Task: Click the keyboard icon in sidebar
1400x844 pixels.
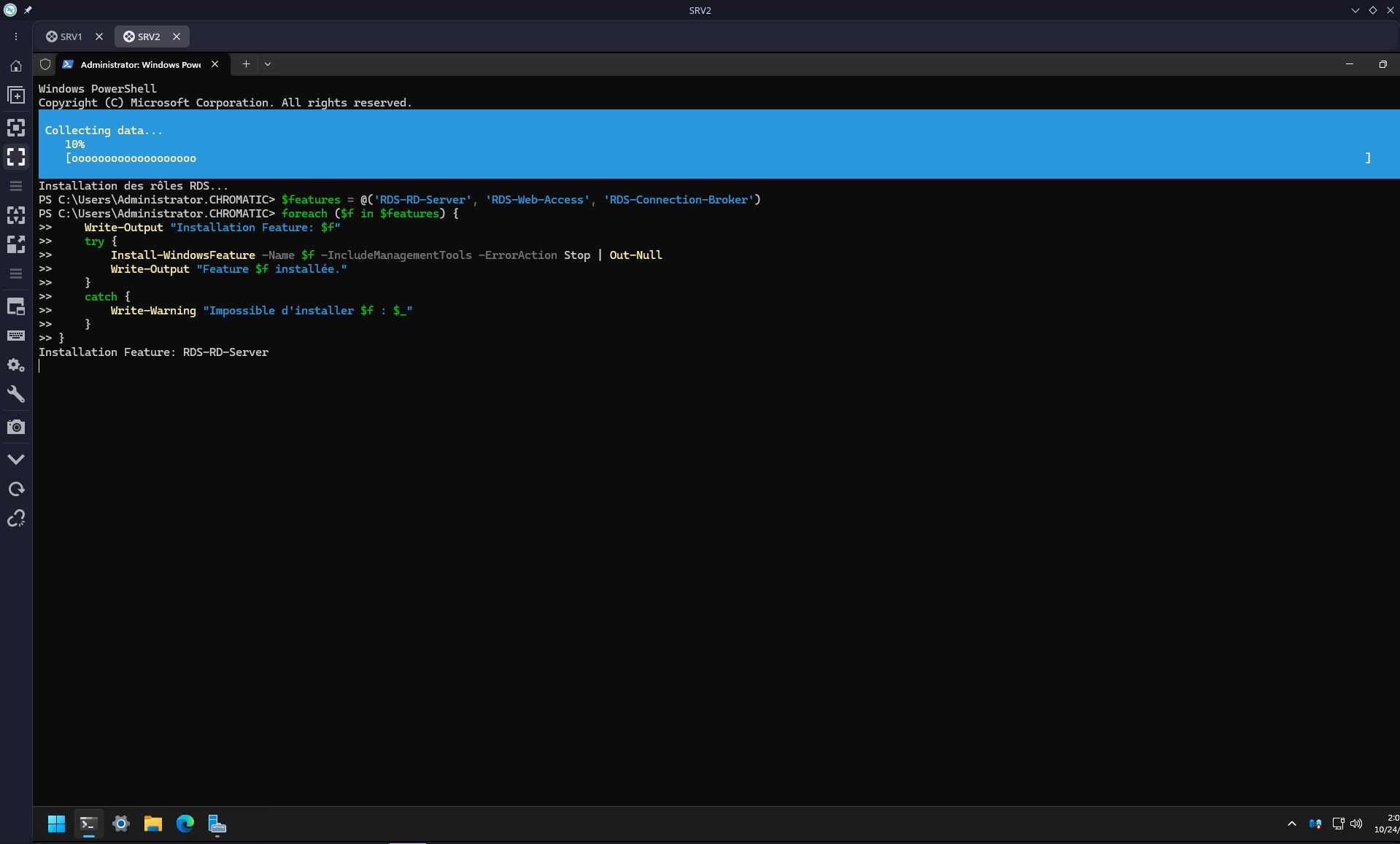Action: [x=16, y=336]
